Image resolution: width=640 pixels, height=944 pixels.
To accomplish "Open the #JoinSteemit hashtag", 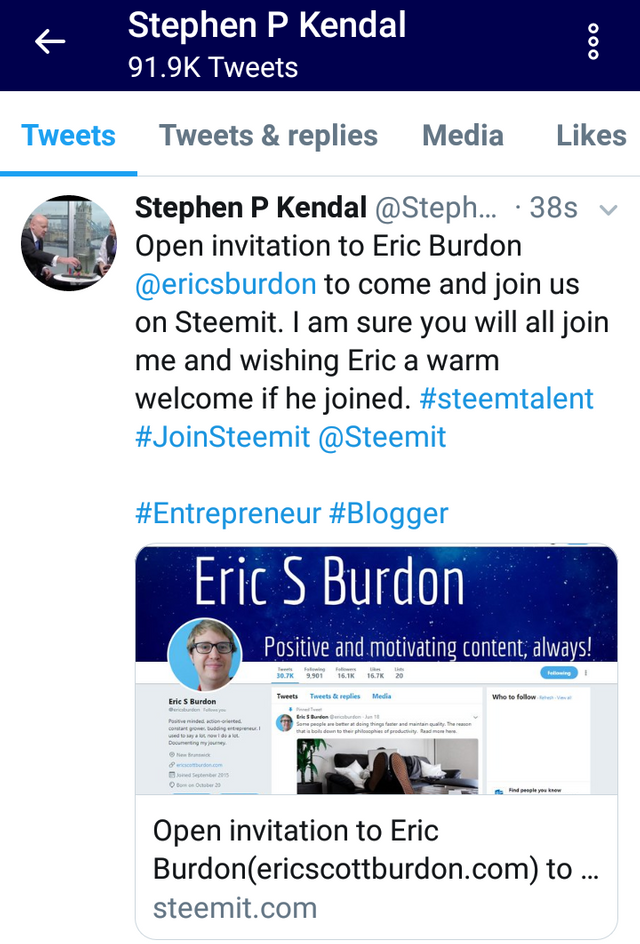I will click(x=222, y=437).
